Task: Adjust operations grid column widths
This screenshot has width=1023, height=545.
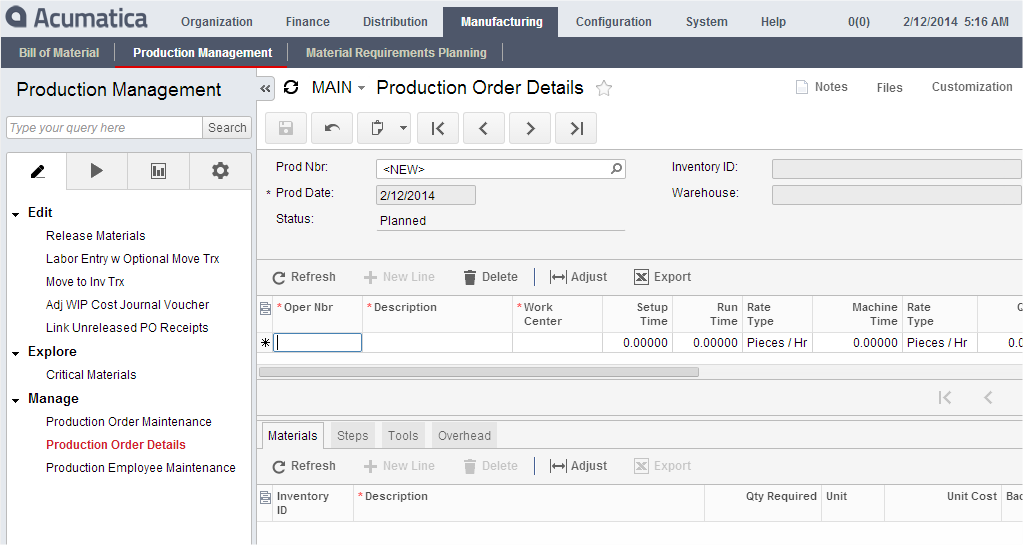Action: pos(579,277)
